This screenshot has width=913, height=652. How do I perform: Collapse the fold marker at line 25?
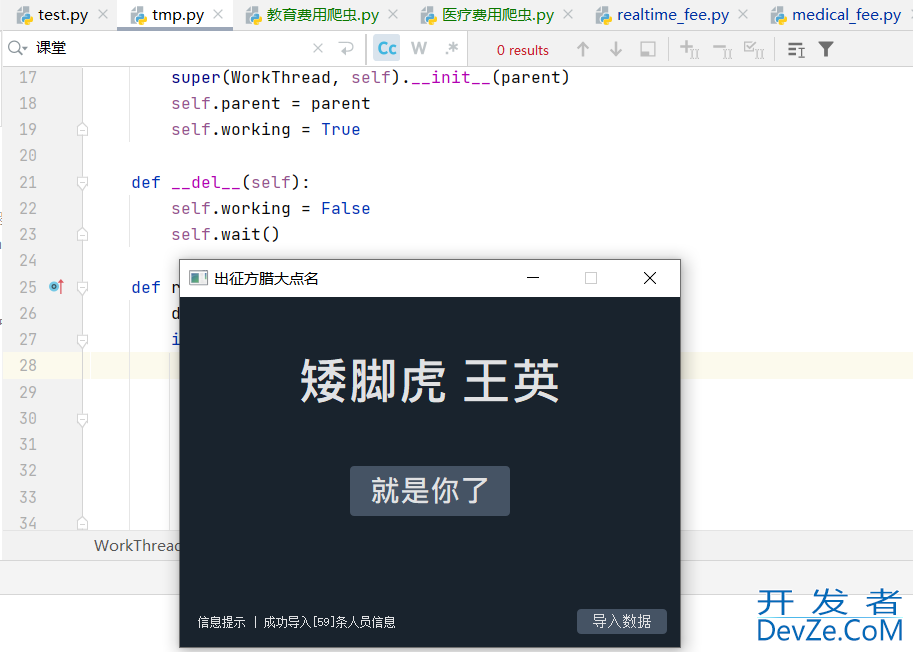click(83, 288)
